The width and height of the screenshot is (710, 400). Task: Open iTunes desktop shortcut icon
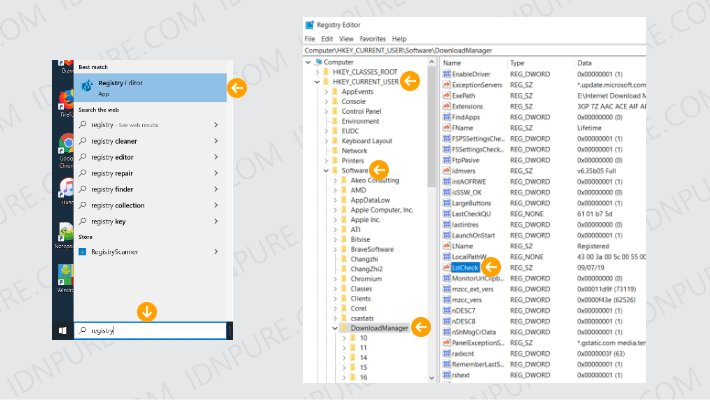[67, 188]
